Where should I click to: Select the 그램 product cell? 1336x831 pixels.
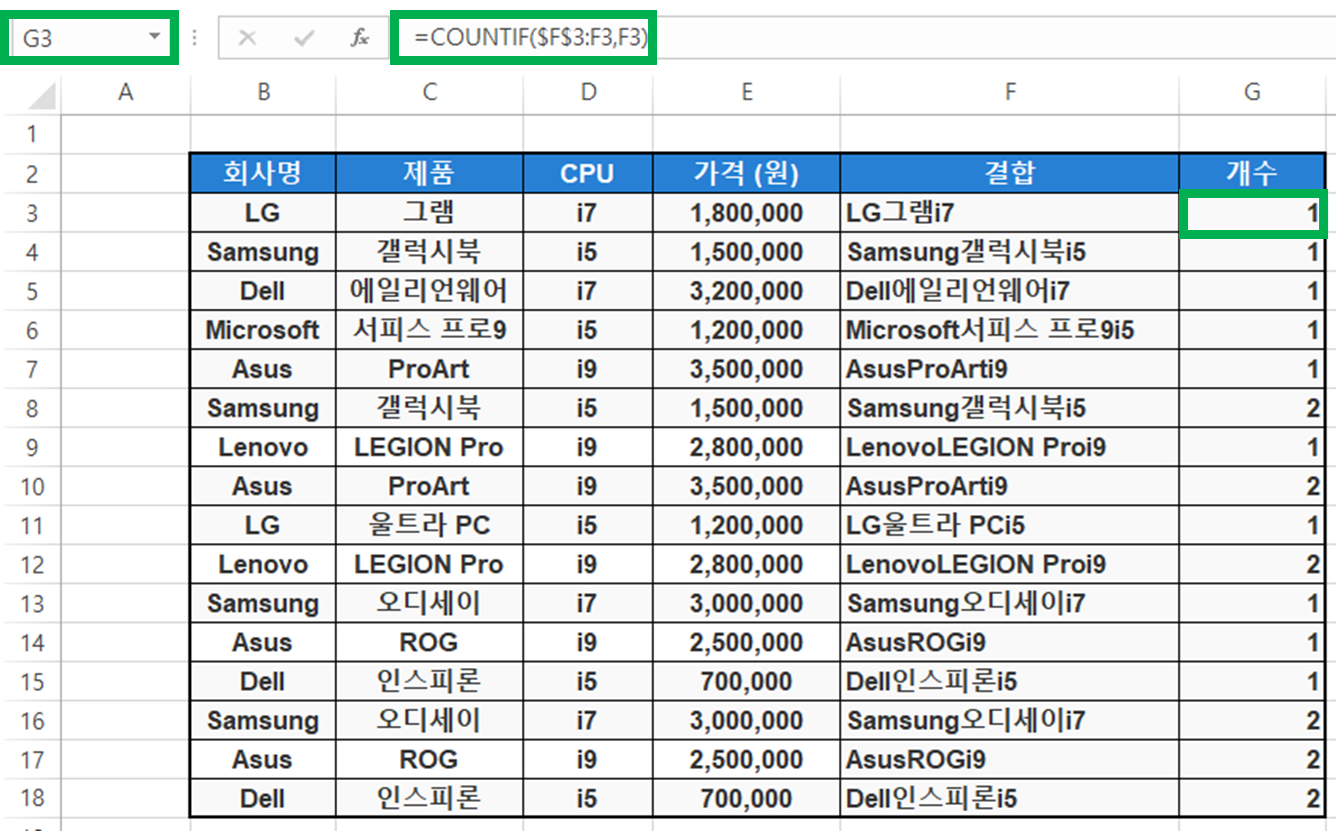430,213
